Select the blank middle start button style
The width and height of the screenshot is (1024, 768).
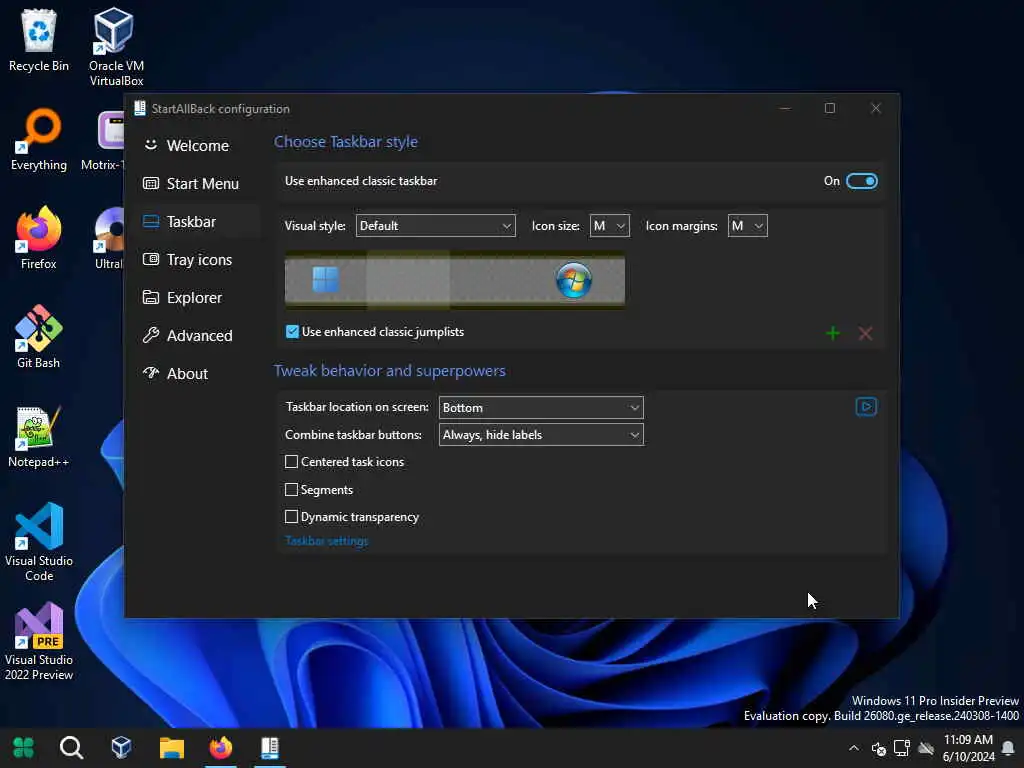(408, 280)
